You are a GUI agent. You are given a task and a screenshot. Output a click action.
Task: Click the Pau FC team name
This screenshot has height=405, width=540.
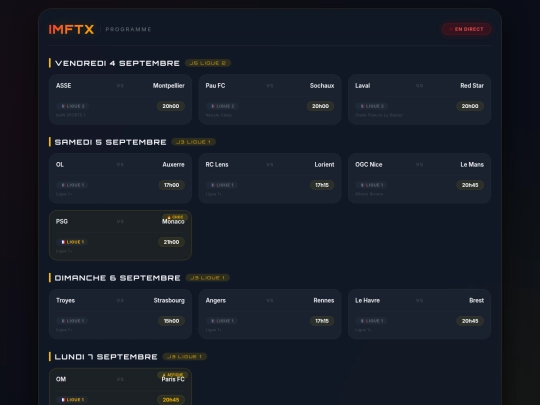point(215,86)
